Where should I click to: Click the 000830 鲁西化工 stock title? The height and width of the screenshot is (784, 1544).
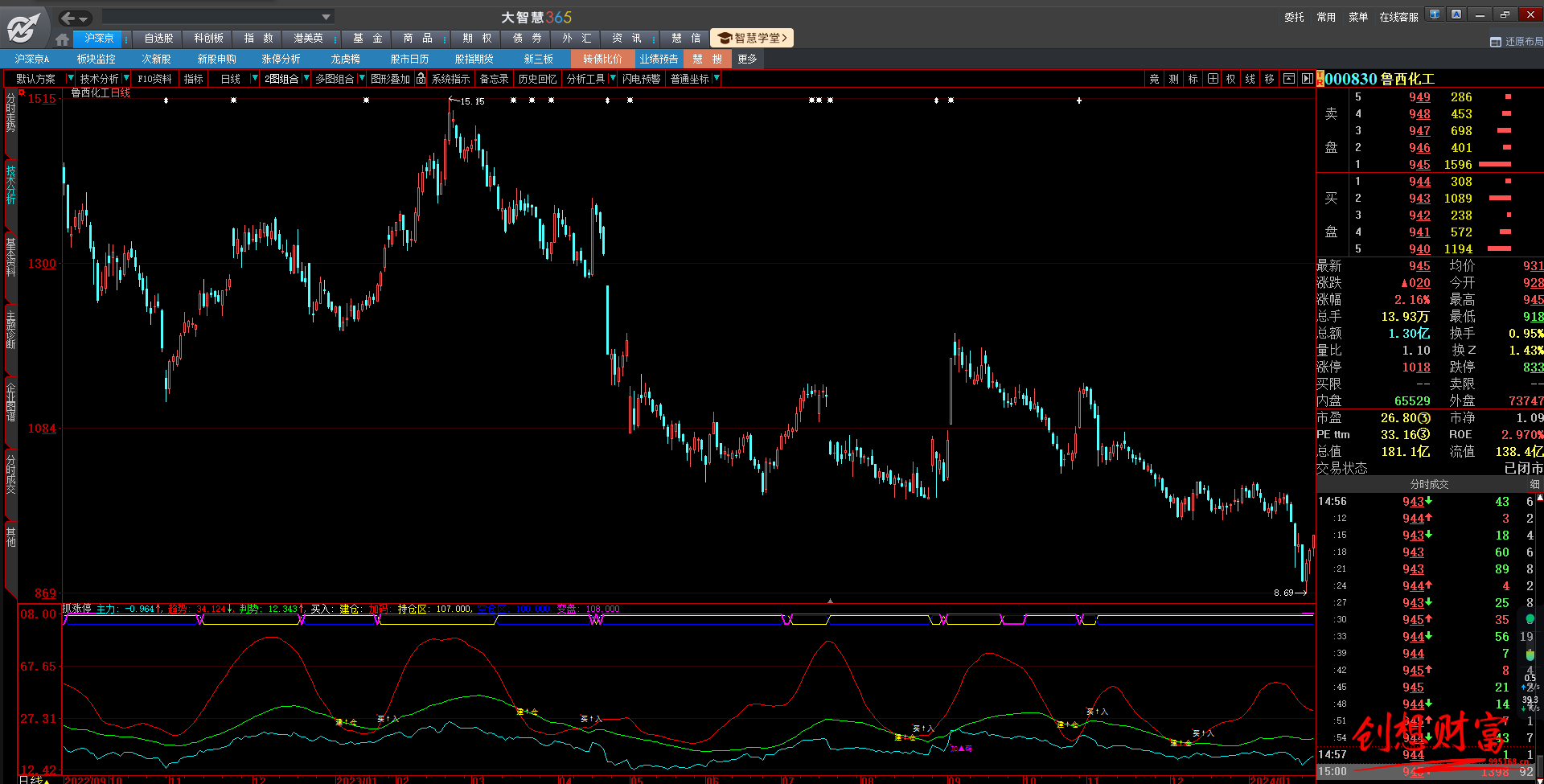point(1380,79)
